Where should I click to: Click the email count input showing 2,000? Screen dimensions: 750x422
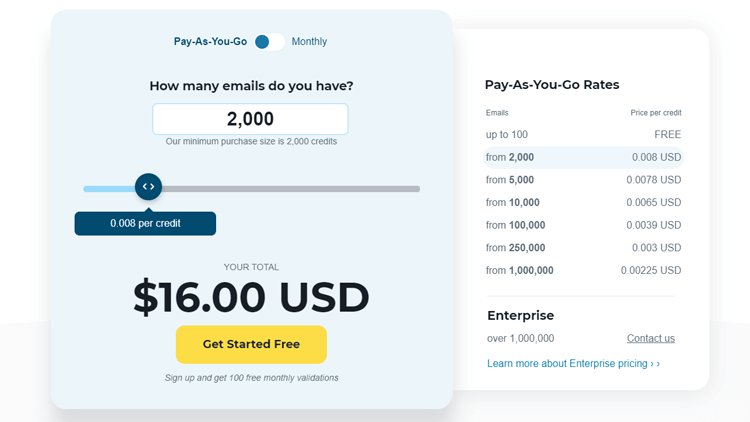tap(250, 119)
